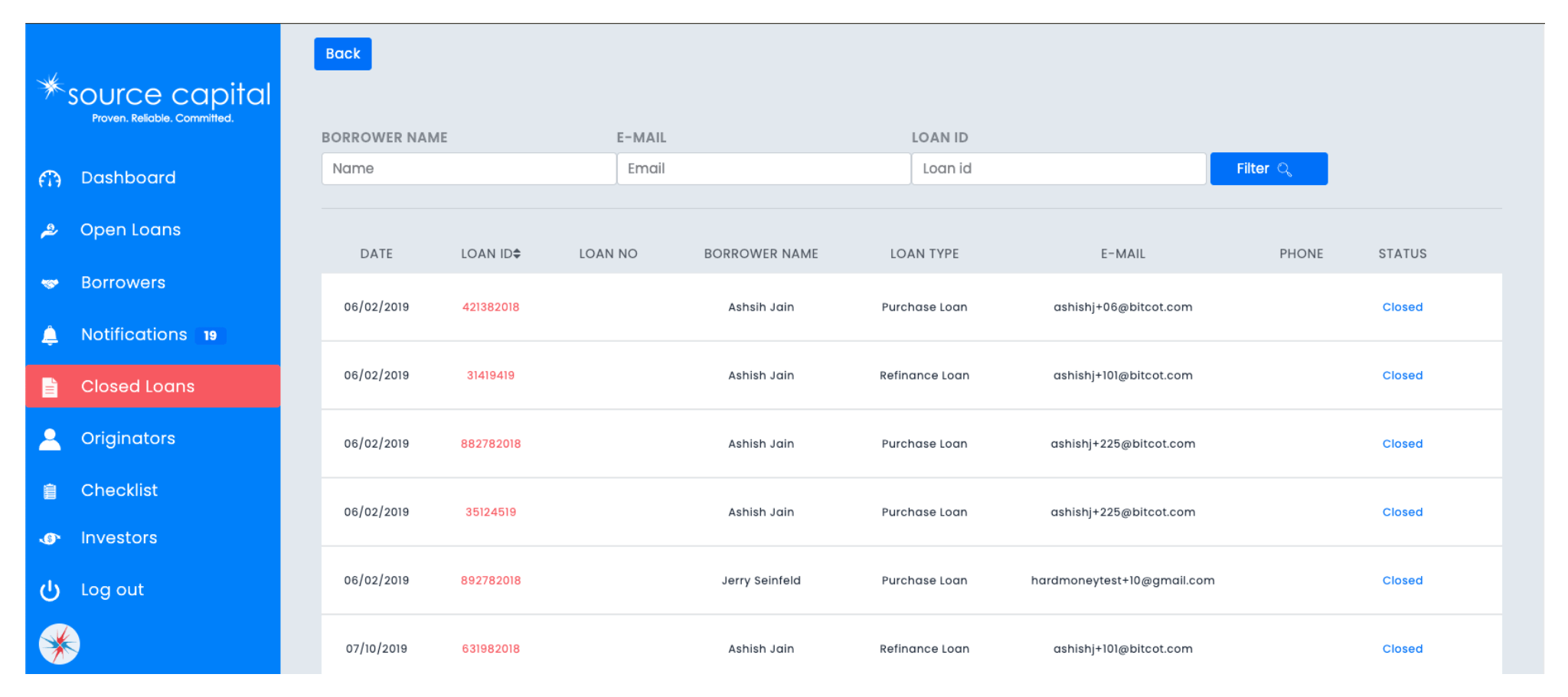Image resolution: width=1568 pixels, height=697 pixels.
Task: Click the Open Loans hand icon
Action: coord(50,230)
